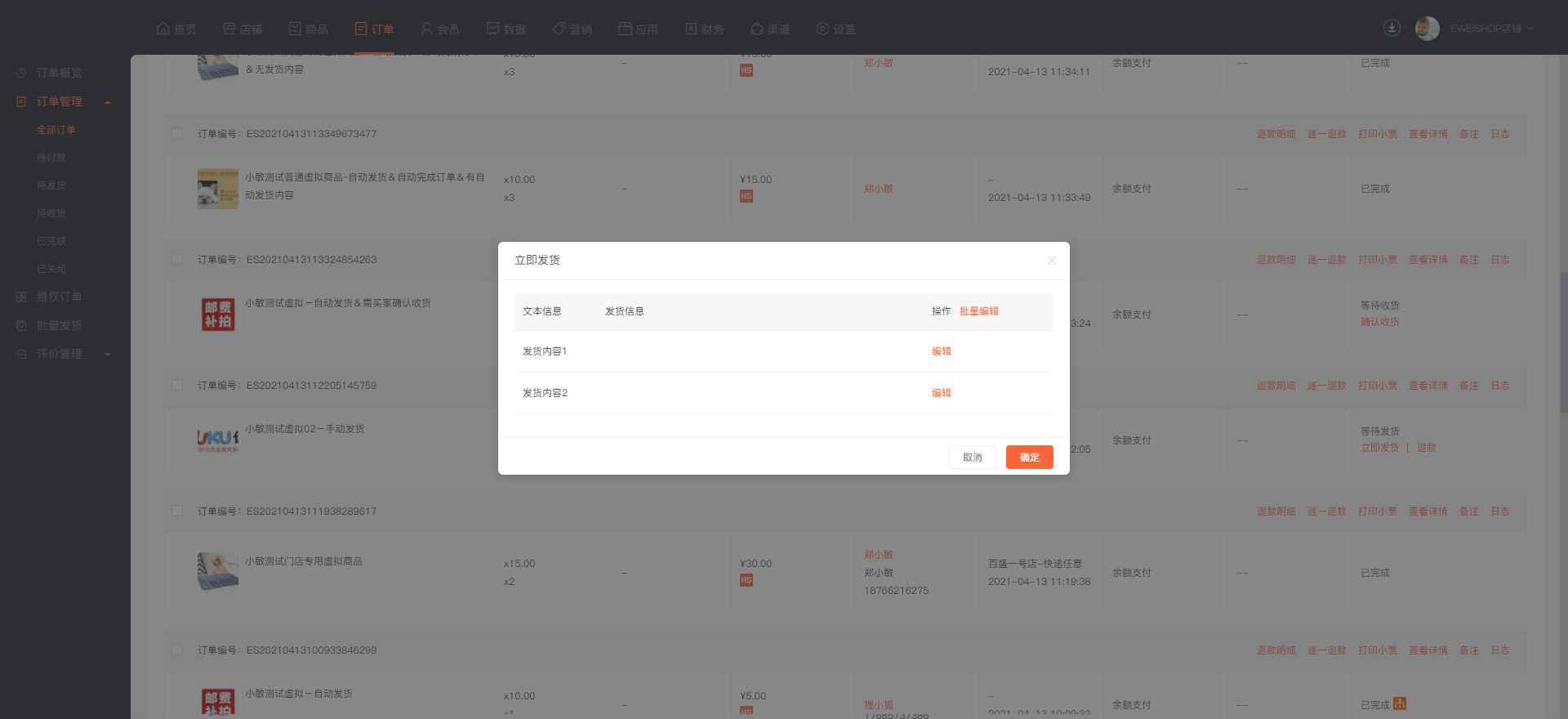Edit the 发货内容2 row
Screen dimensions: 1568x719
941,393
